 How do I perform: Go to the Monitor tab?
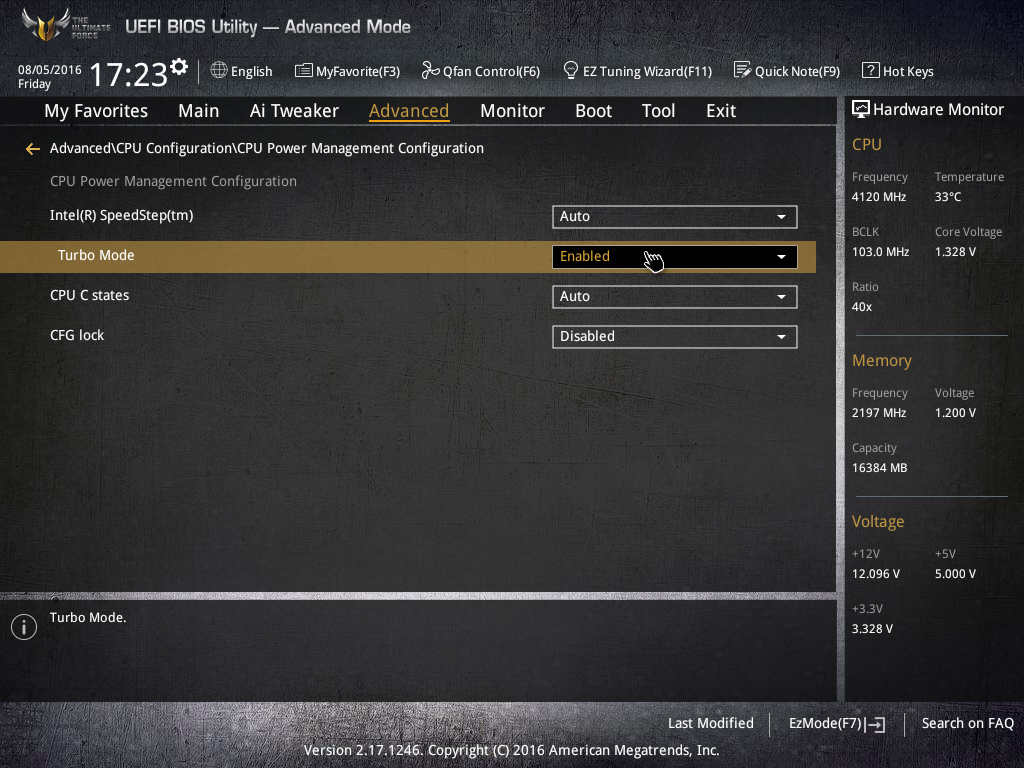tap(512, 111)
